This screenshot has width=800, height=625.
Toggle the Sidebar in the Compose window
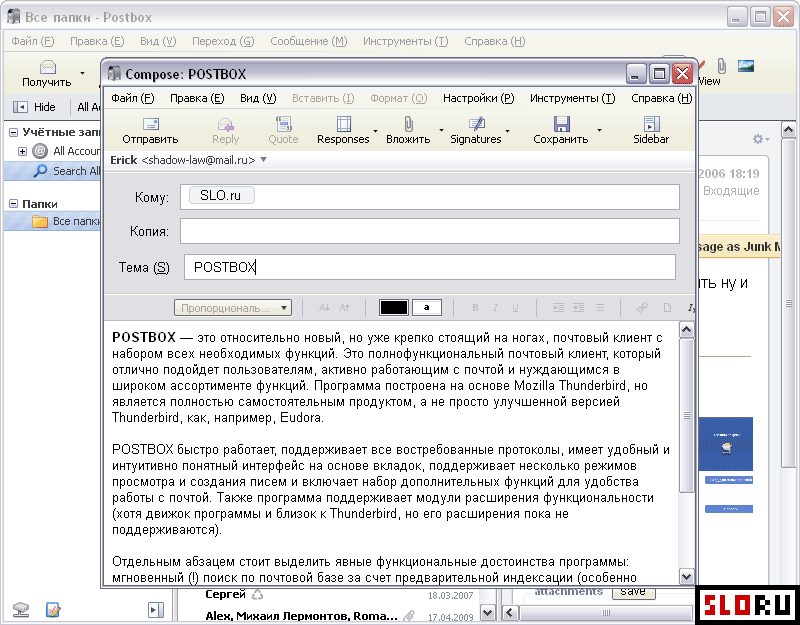(x=651, y=131)
